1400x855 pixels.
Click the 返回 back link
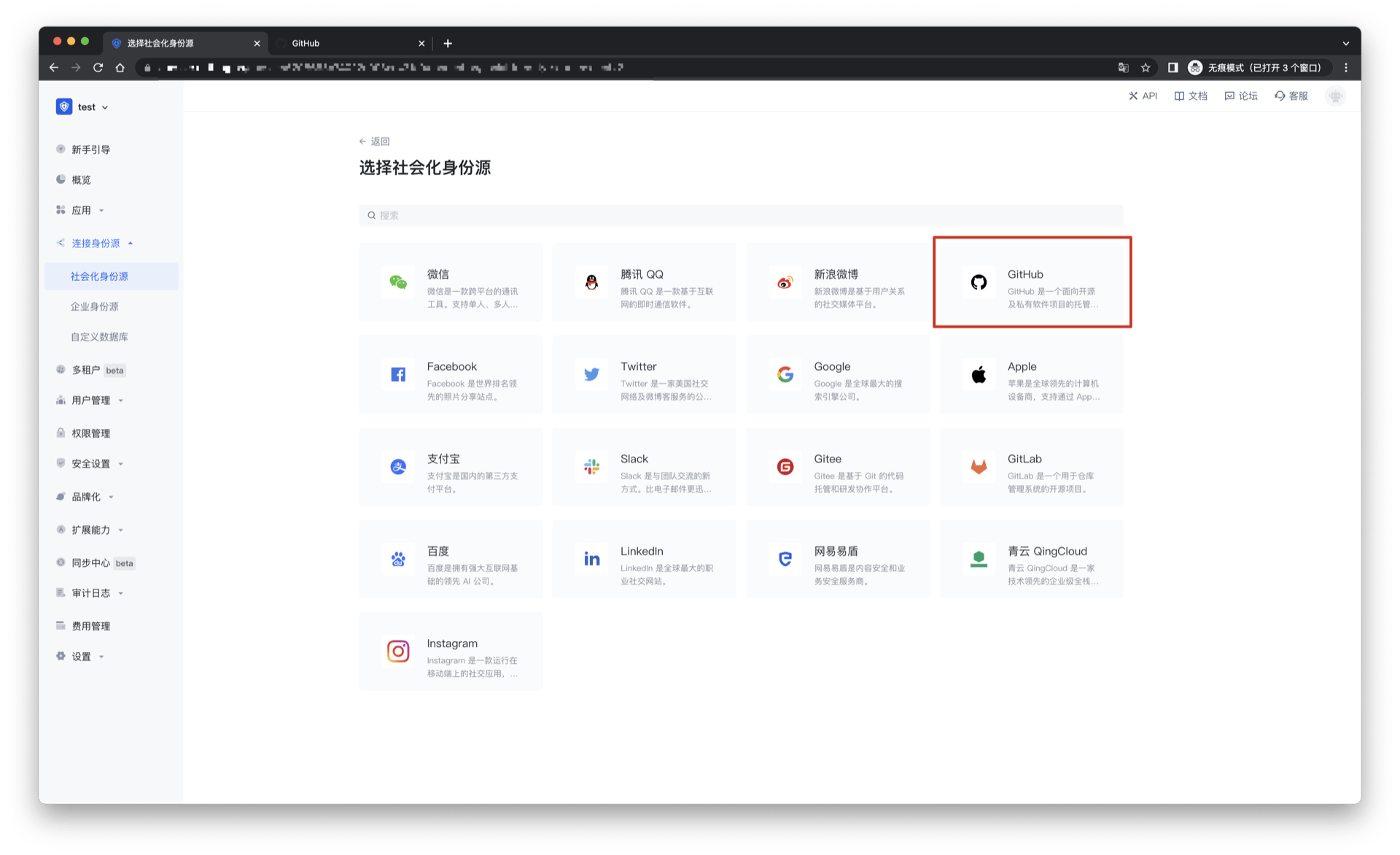(373, 141)
